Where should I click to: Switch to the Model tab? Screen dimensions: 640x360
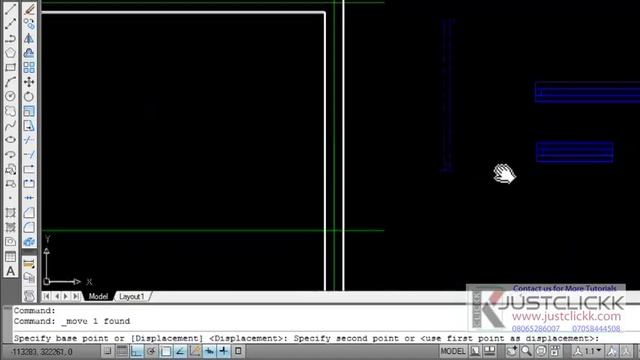[x=98, y=296]
